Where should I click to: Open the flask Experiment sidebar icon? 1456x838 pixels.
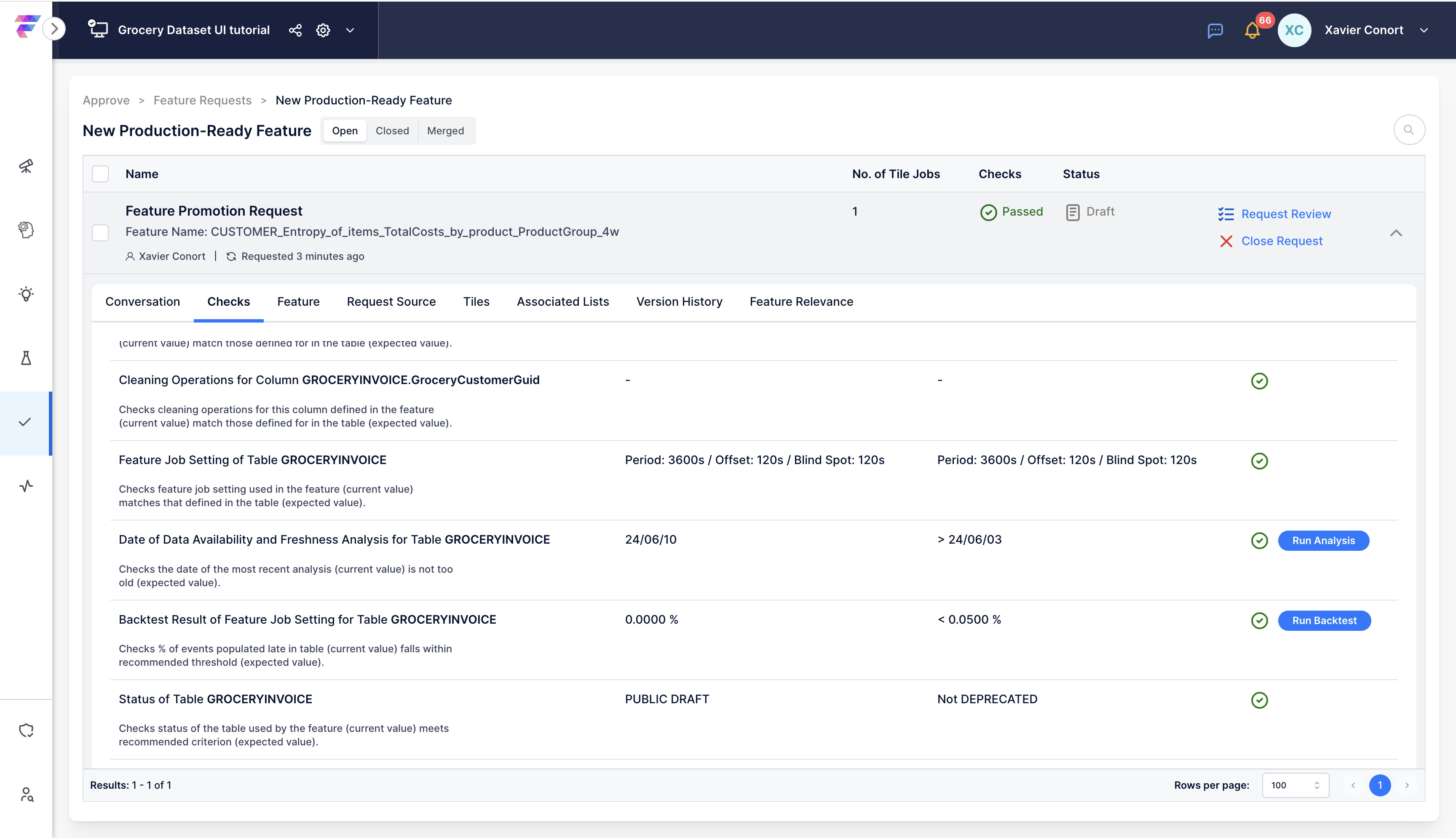pyautogui.click(x=26, y=358)
